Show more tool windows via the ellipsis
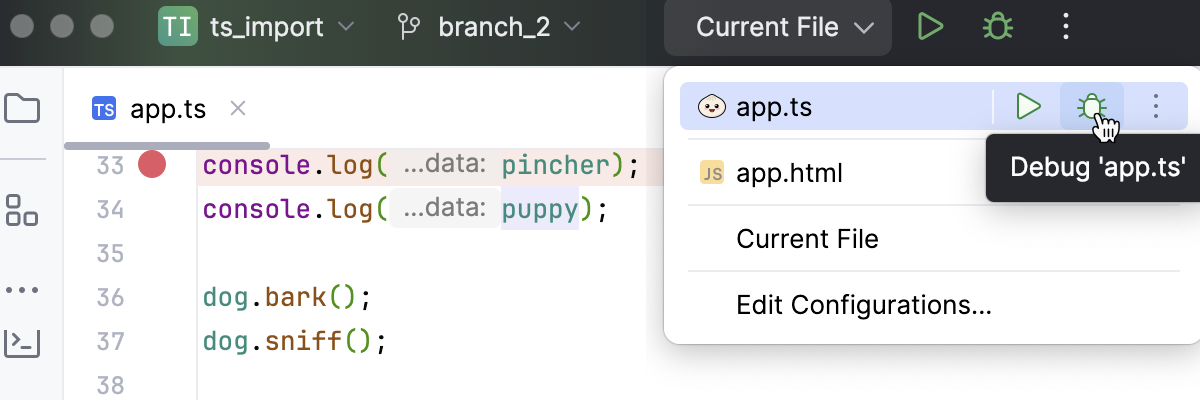The height and width of the screenshot is (400, 1200). [22, 290]
